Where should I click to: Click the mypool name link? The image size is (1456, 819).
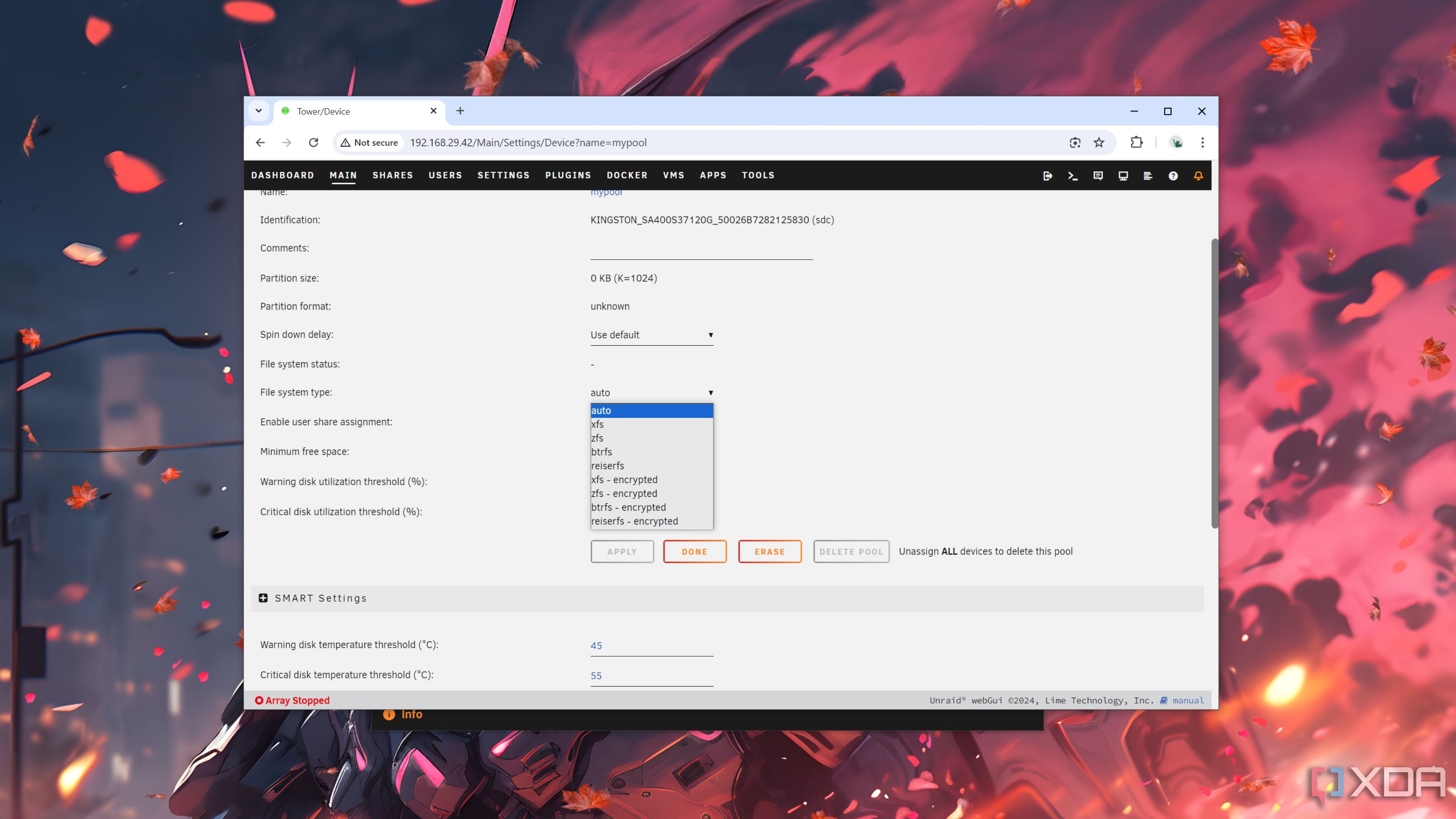pyautogui.click(x=607, y=193)
